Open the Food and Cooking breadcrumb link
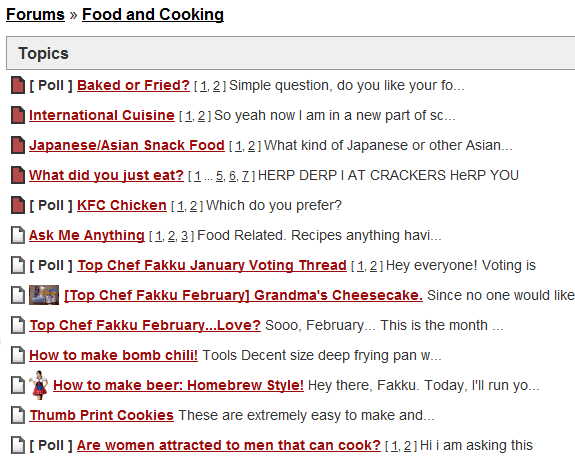The width and height of the screenshot is (575, 461). (x=153, y=15)
